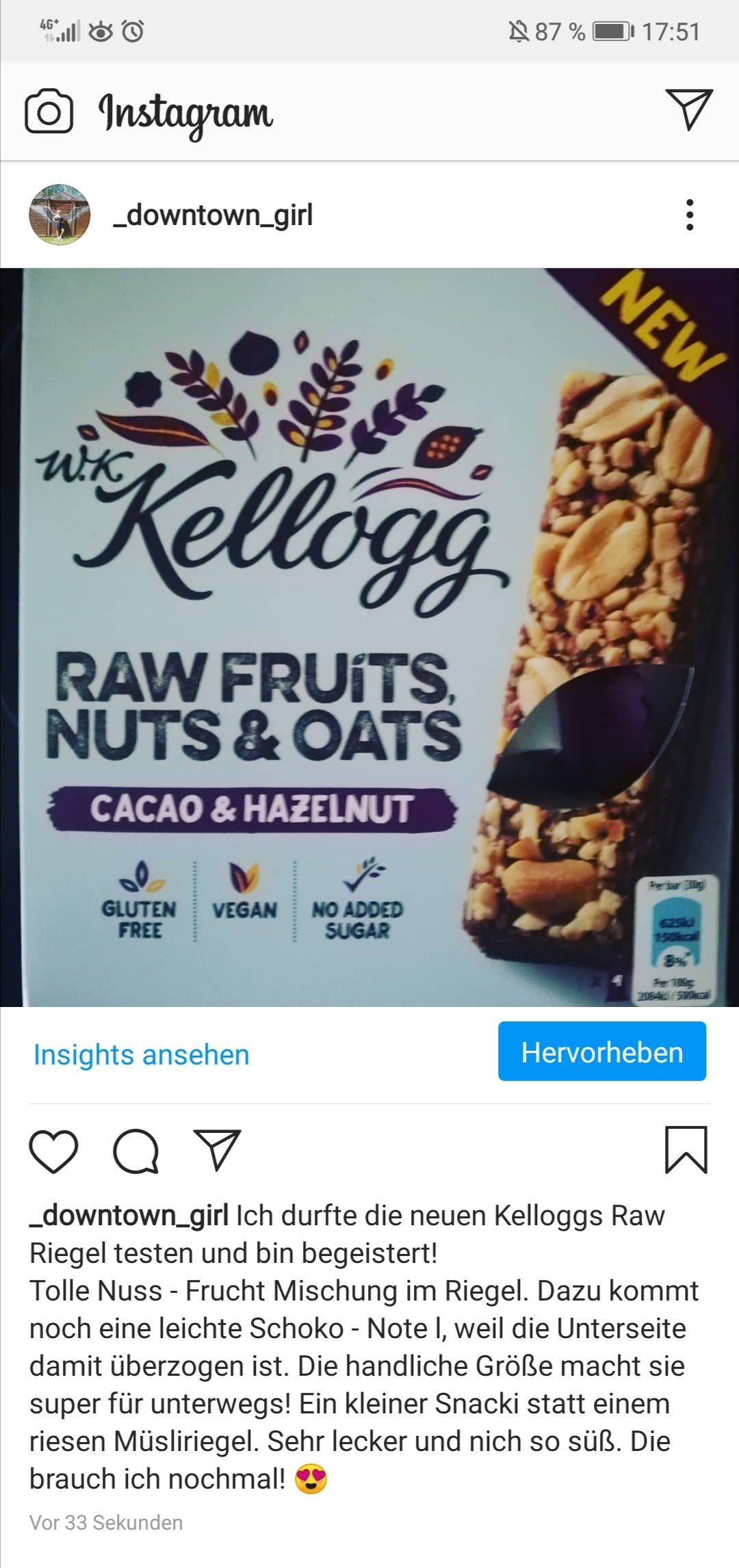Screen dimensions: 739x1568
Task: Tap the eye comfort status icon
Action: tap(101, 31)
